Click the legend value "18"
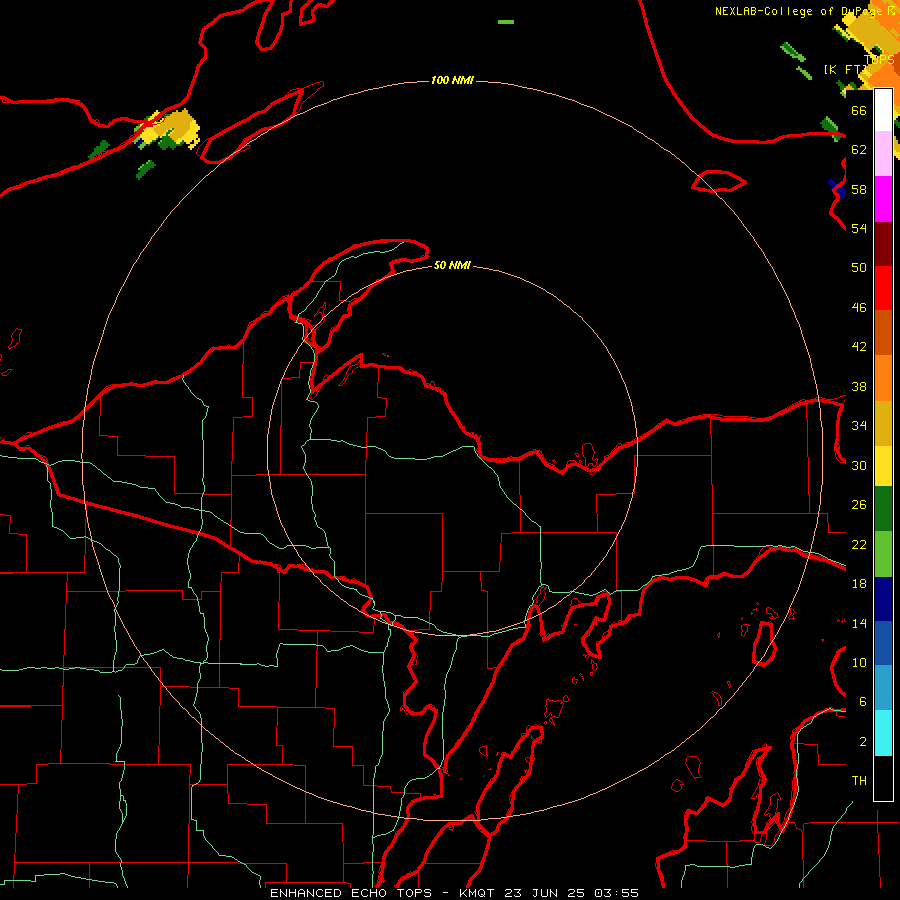The image size is (900, 900). 859,584
